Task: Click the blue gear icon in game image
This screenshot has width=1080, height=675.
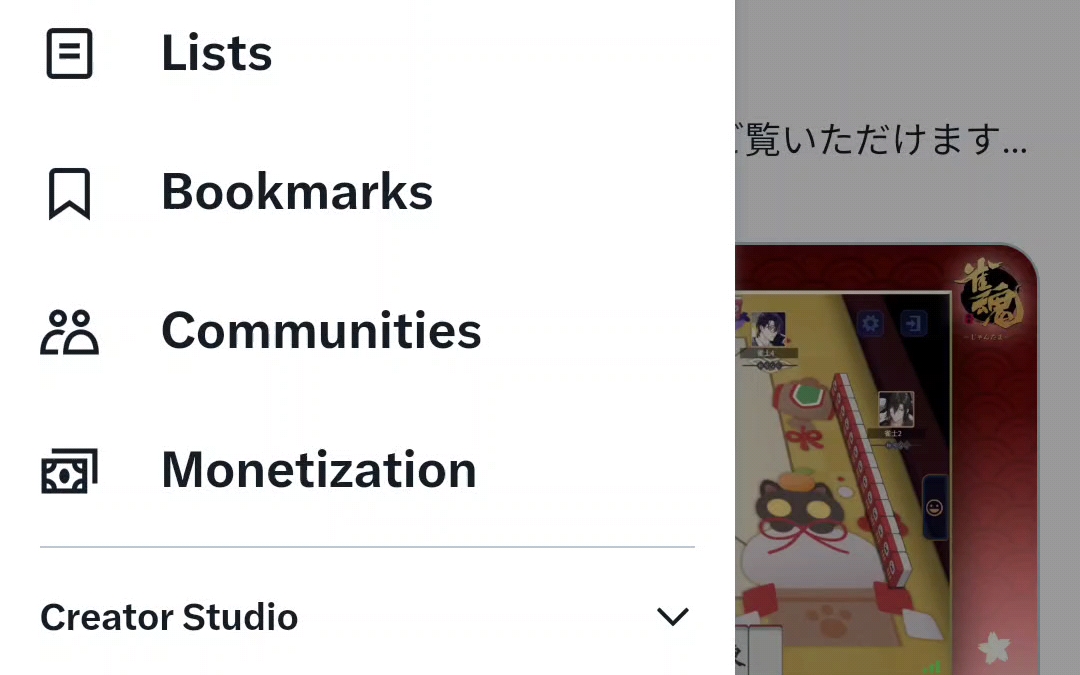Action: 871,323
